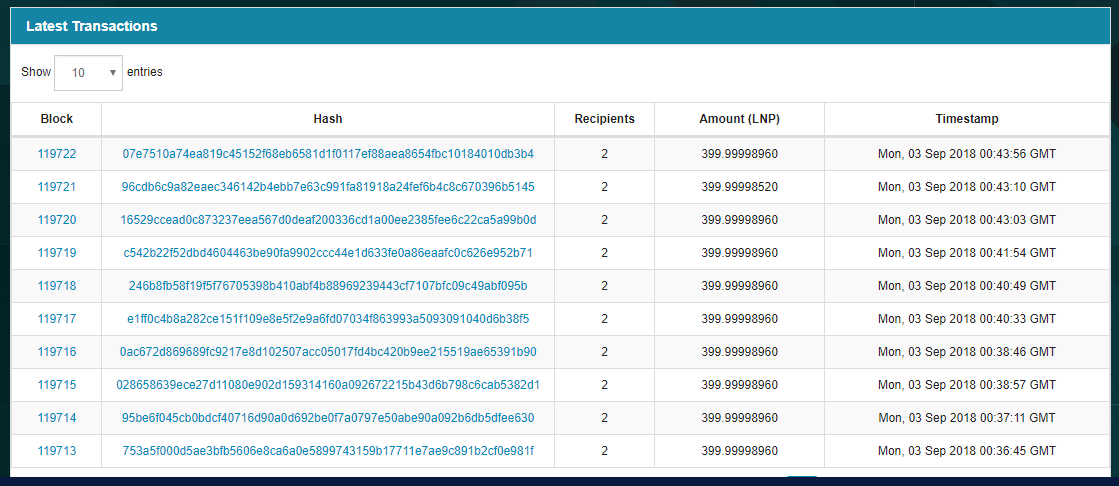Open transaction hash starting with 246b8fb5

pyautogui.click(x=328, y=286)
